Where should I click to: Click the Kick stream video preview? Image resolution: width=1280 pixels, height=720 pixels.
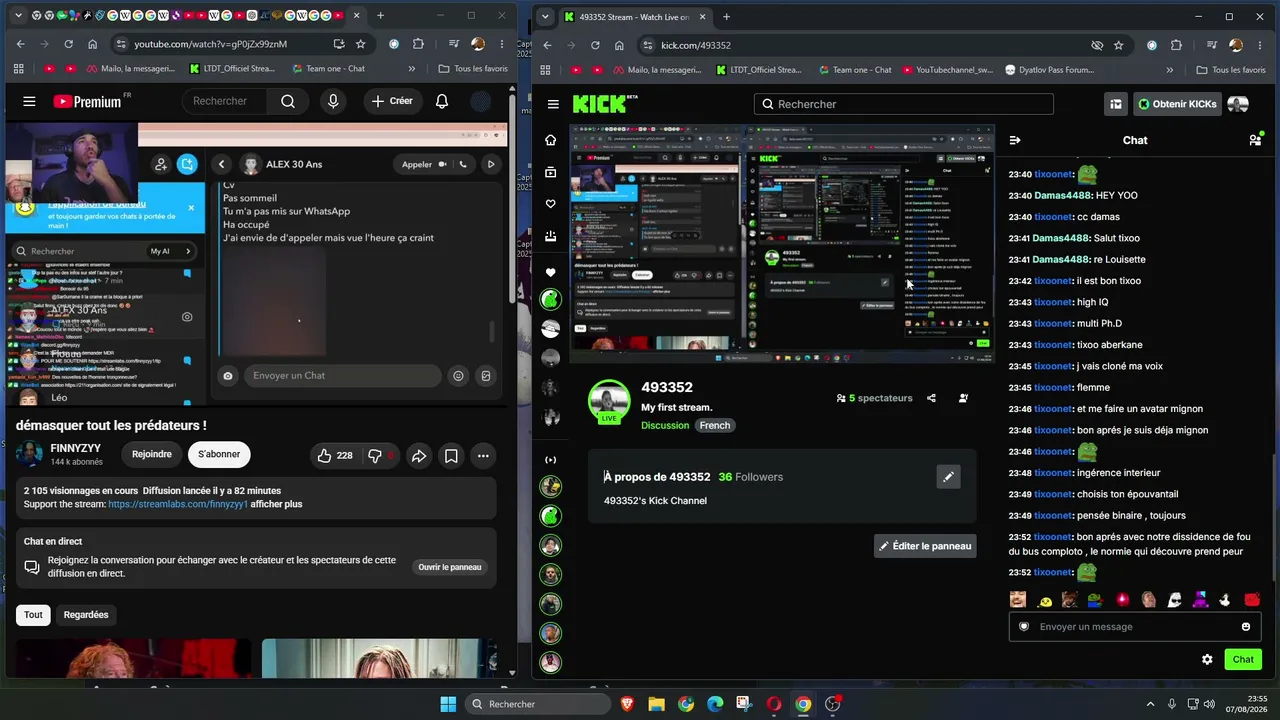[x=782, y=243]
